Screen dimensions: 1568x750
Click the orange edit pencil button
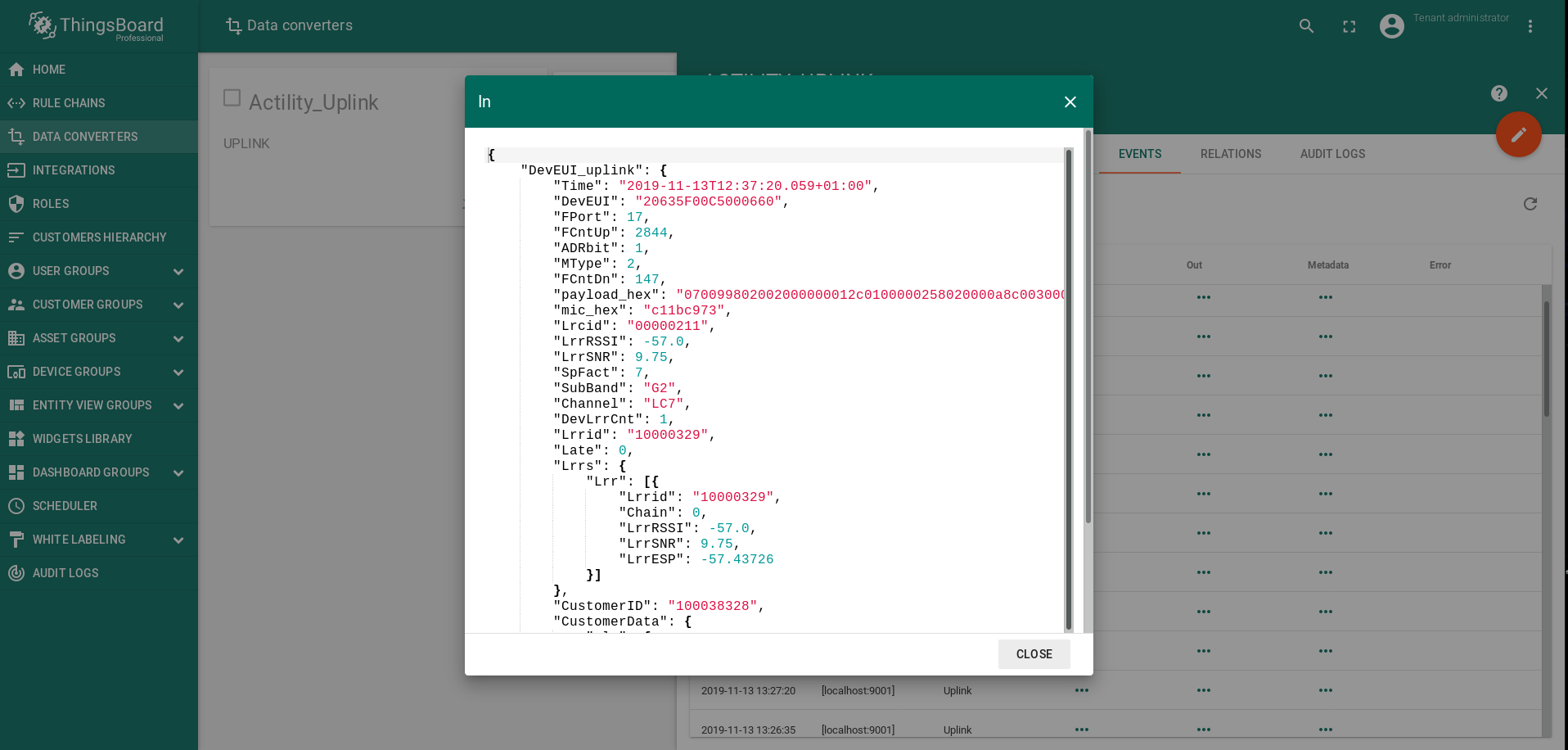(x=1519, y=134)
